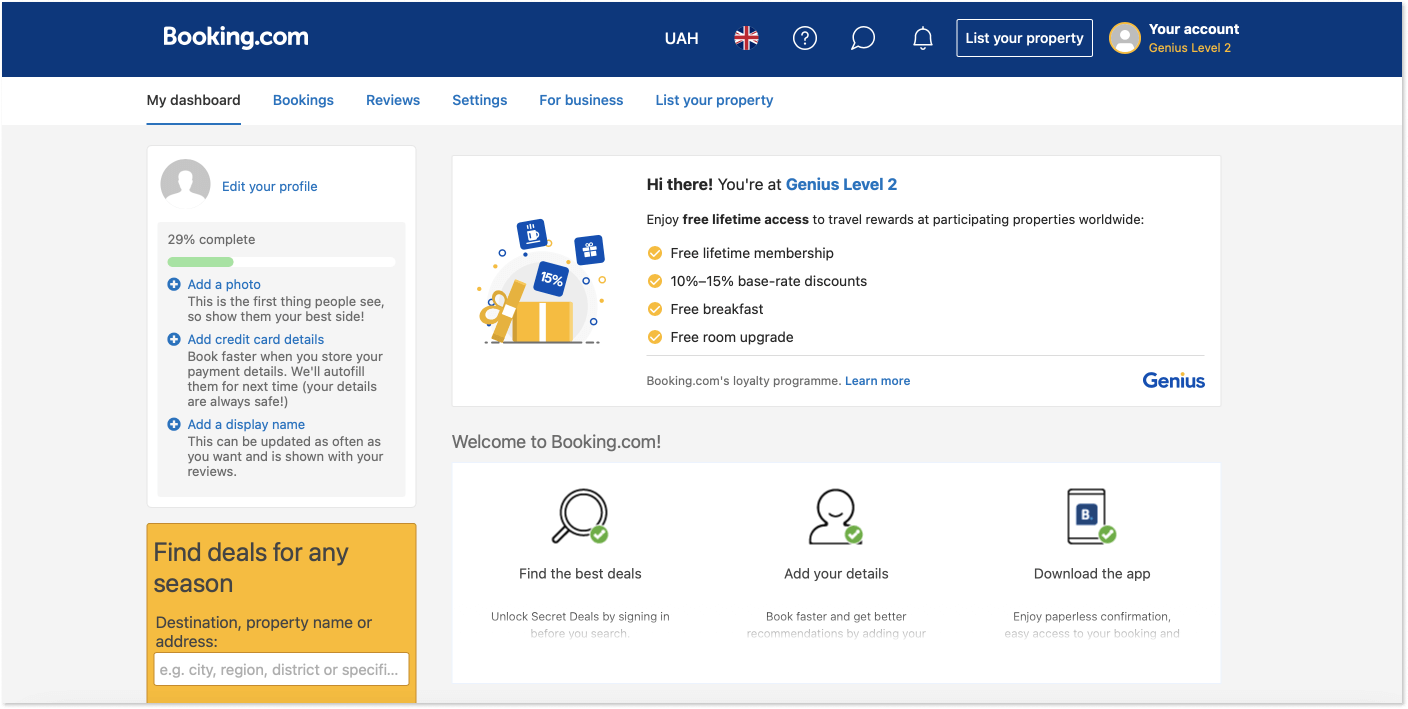Click the tablet Download the app icon
This screenshot has width=1408, height=709.
tap(1092, 516)
